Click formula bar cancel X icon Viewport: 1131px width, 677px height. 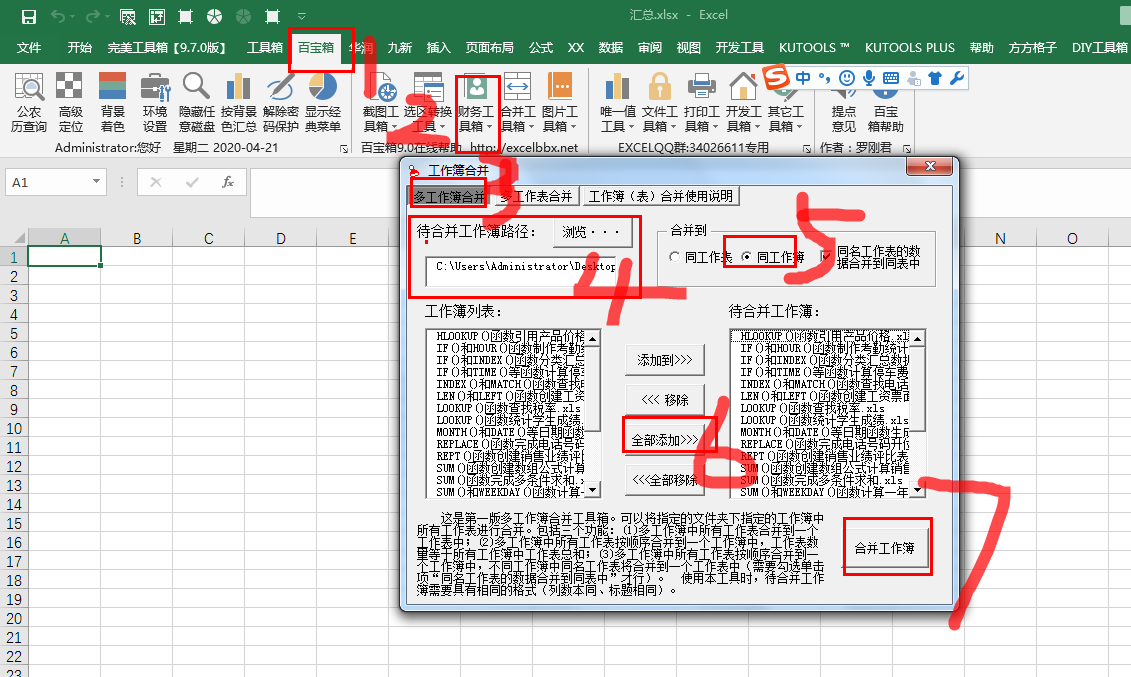coord(156,182)
